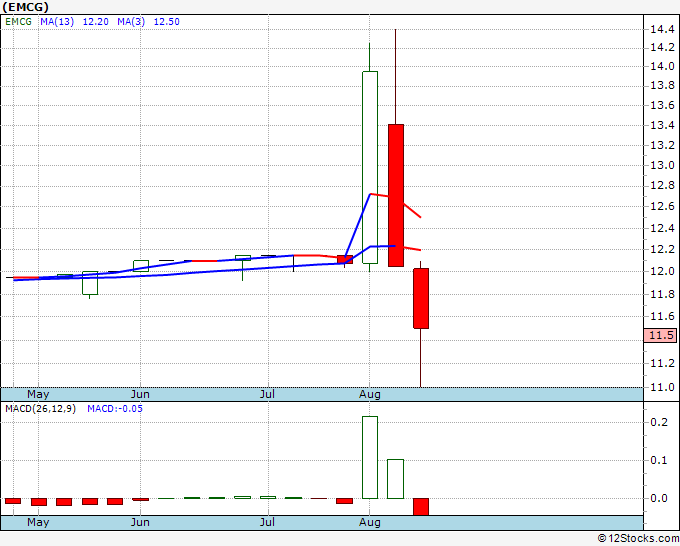The height and width of the screenshot is (546, 680).
Task: Click the (EMCG) chart title
Action: [25, 7]
